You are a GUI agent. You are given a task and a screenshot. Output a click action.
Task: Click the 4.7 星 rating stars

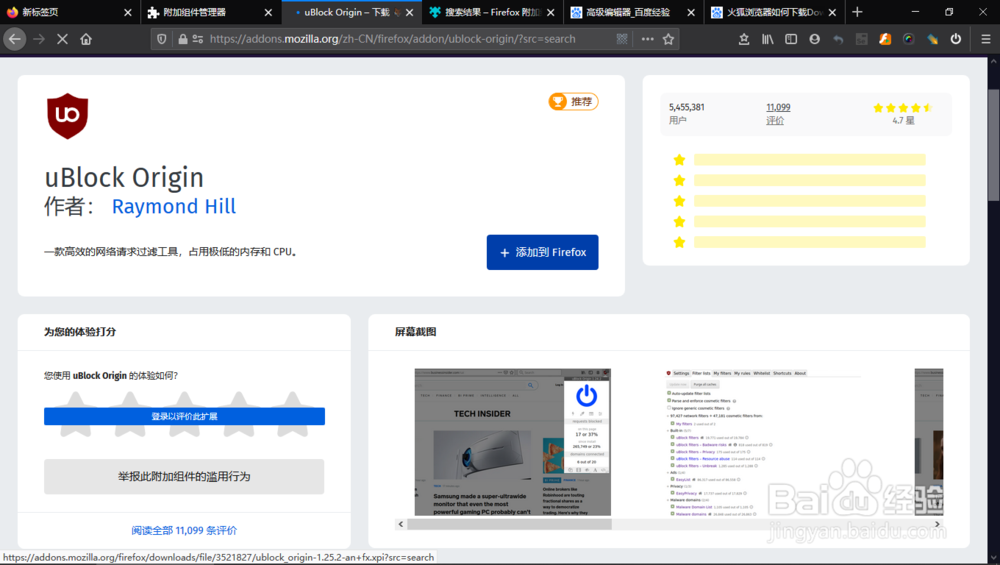coord(902,108)
